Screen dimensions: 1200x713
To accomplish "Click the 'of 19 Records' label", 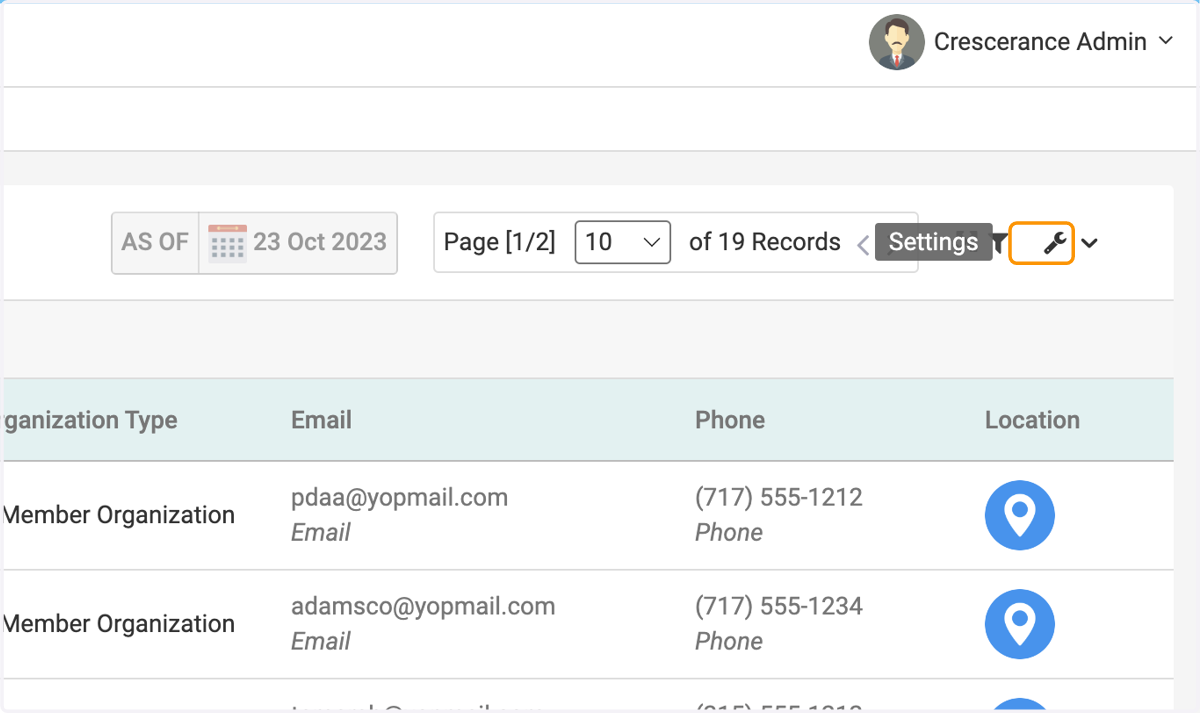I will (x=765, y=242).
